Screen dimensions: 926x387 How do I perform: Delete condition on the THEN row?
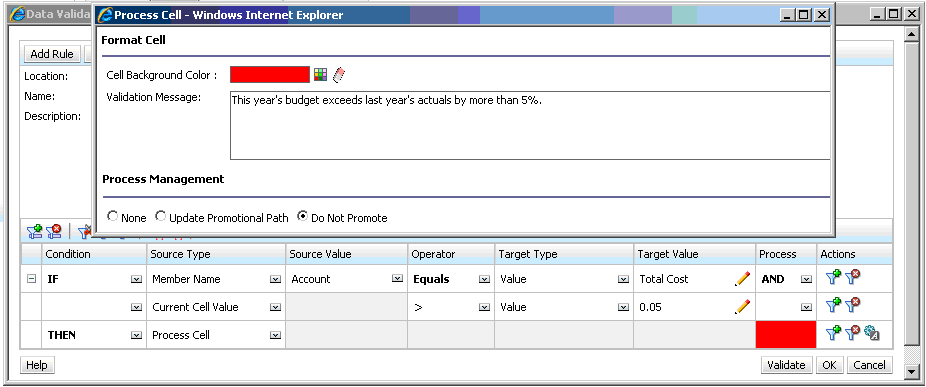tap(852, 333)
